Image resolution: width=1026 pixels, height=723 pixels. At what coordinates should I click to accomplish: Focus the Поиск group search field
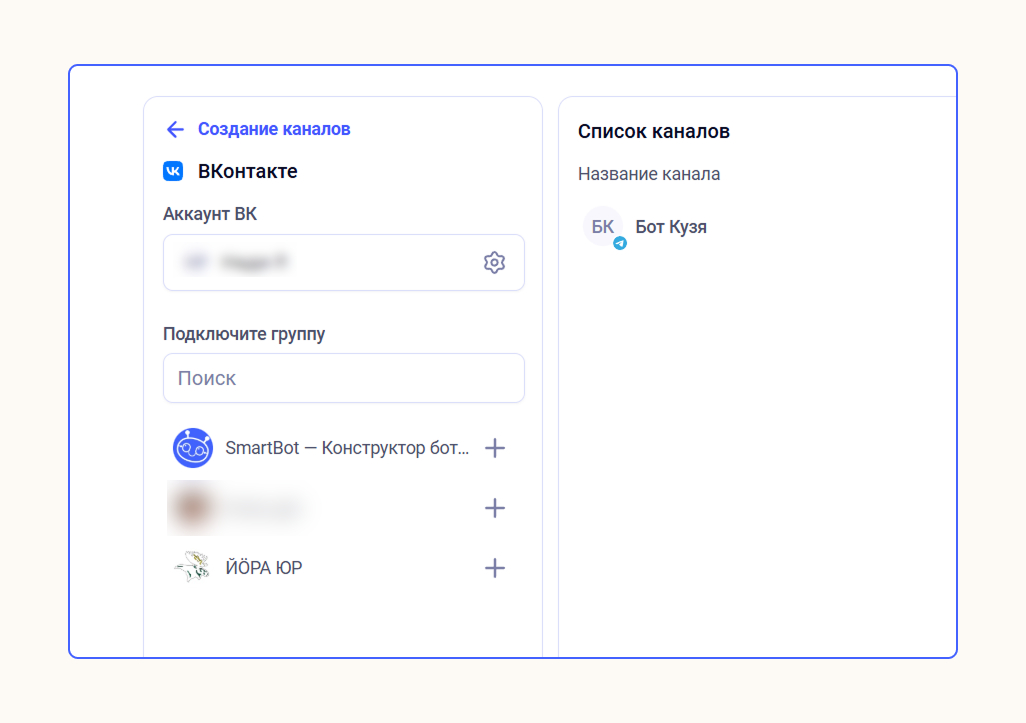tap(344, 378)
